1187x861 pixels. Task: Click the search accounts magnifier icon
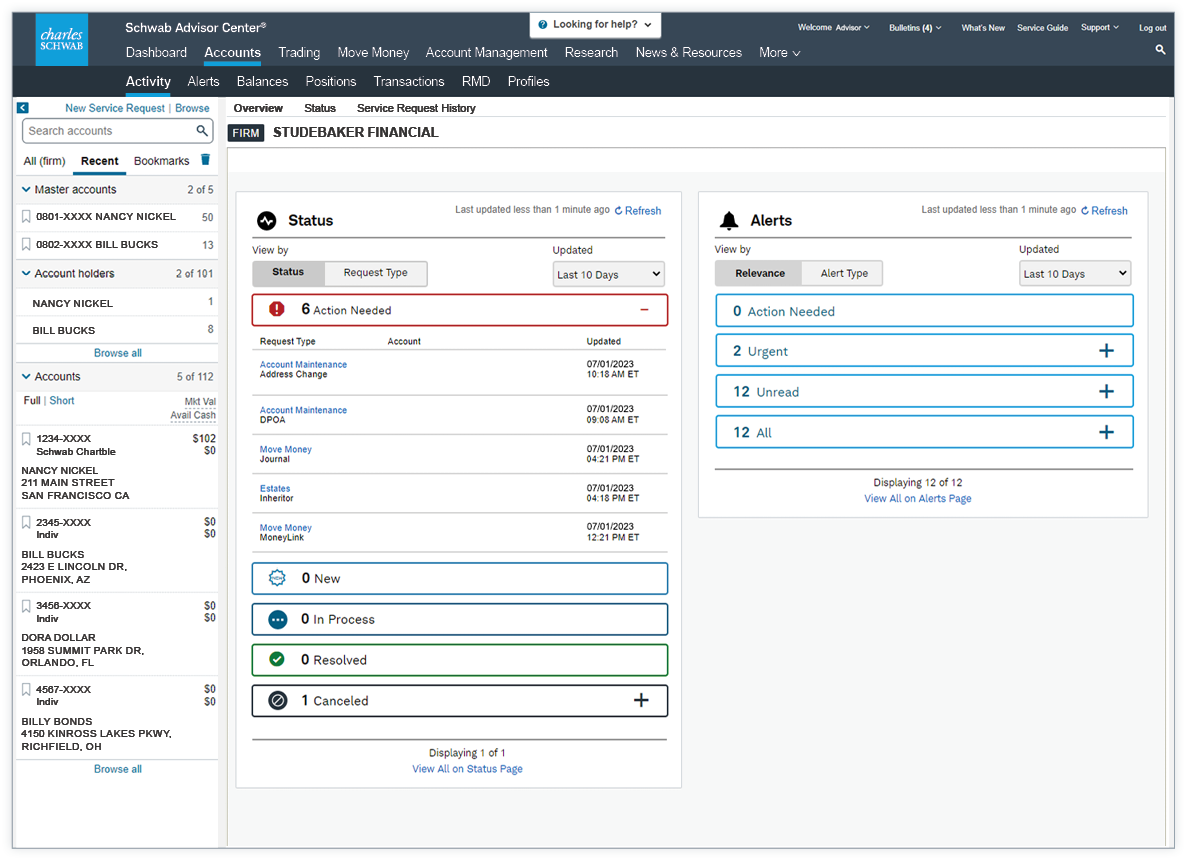pos(202,131)
